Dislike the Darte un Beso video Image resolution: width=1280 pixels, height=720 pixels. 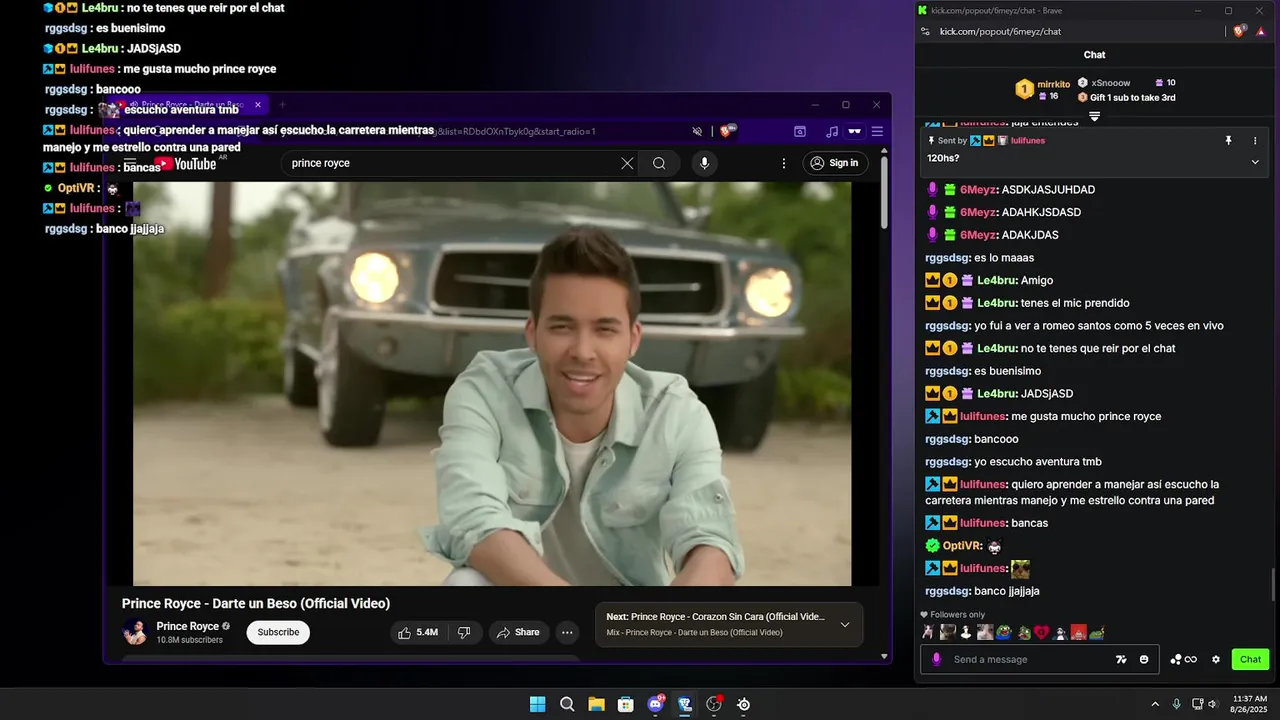click(464, 632)
